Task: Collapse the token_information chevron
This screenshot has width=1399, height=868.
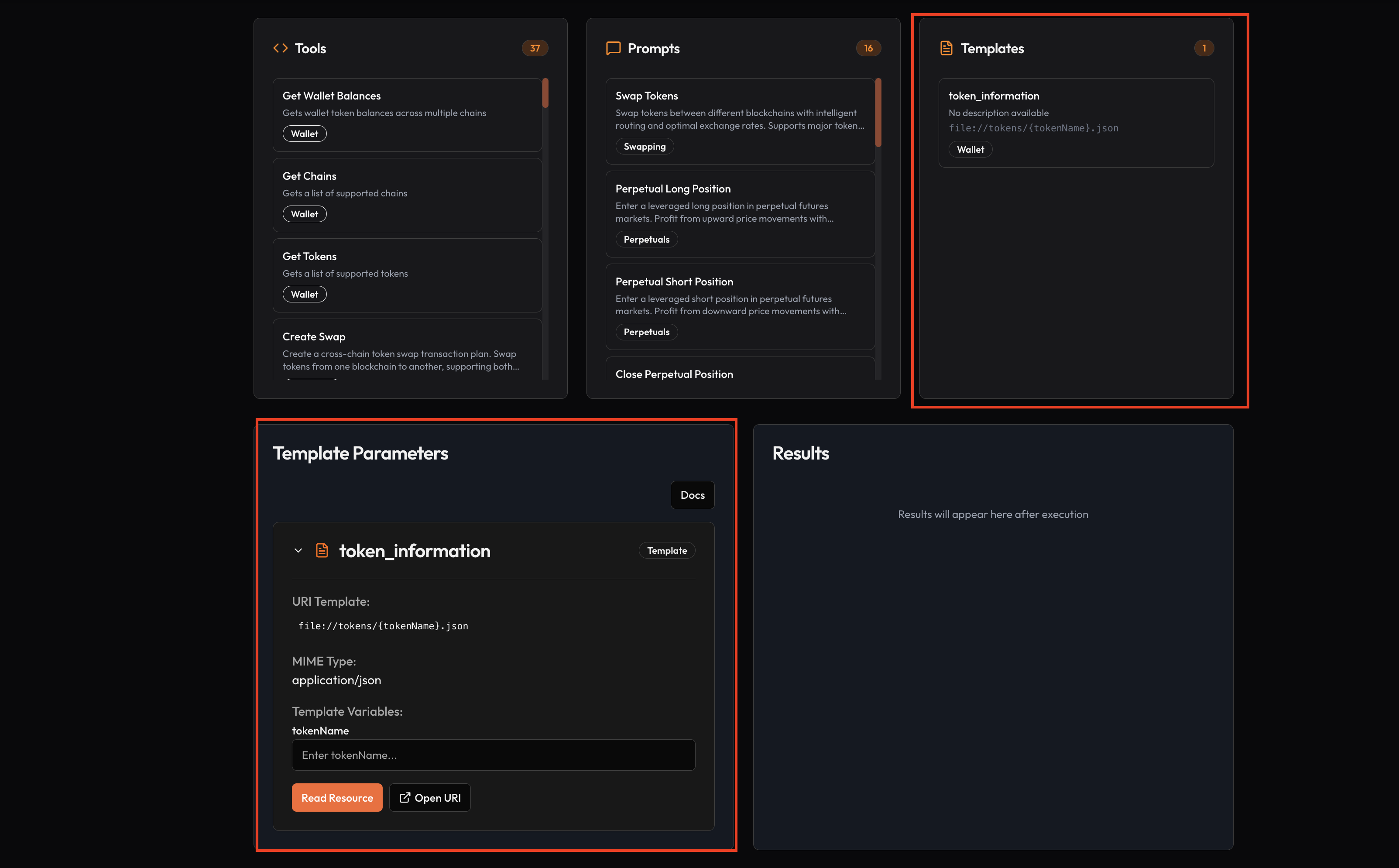Action: tap(298, 551)
